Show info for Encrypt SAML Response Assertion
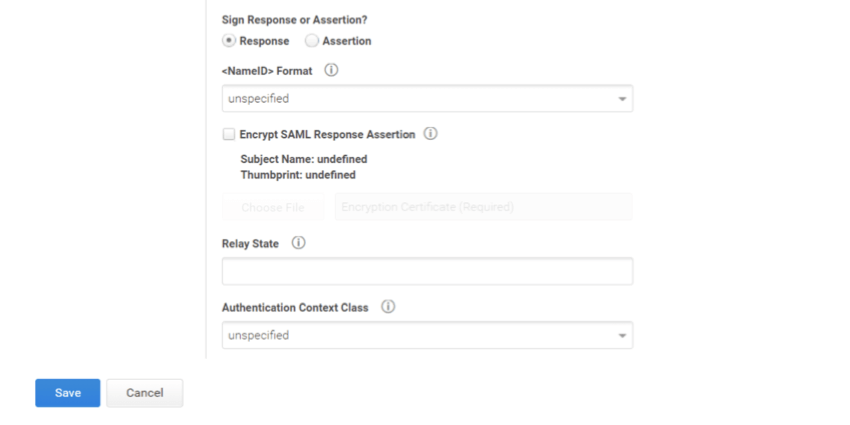Screen dimensions: 850x425 pyautogui.click(x=431, y=133)
